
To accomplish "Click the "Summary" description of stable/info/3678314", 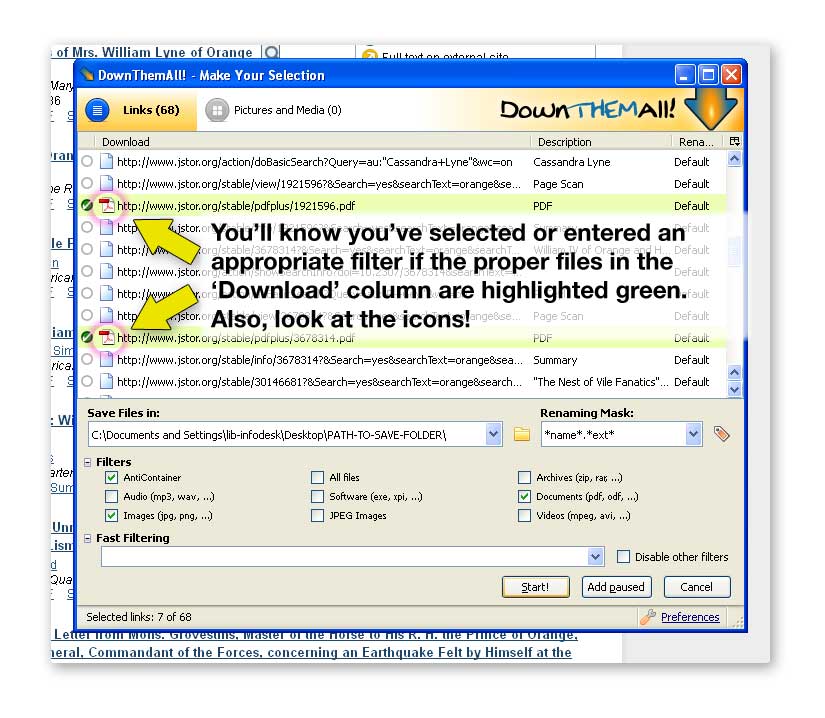I will [x=555, y=360].
